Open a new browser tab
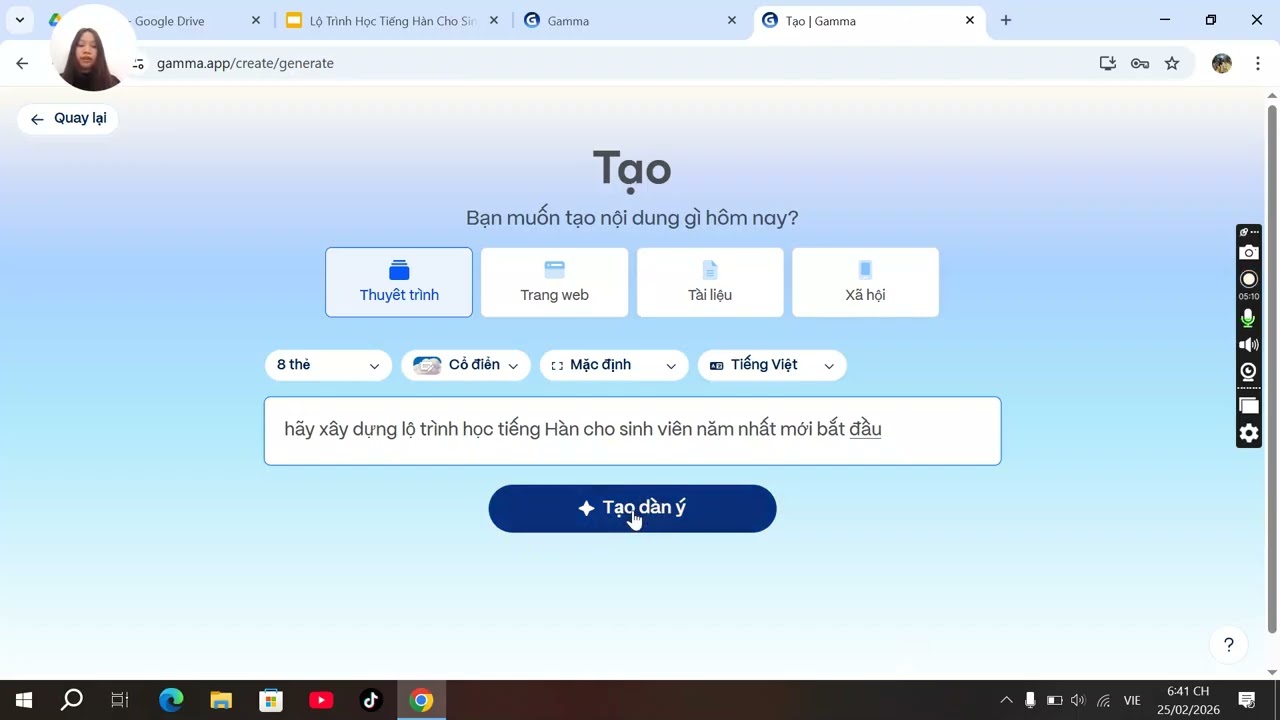 pos(1006,20)
